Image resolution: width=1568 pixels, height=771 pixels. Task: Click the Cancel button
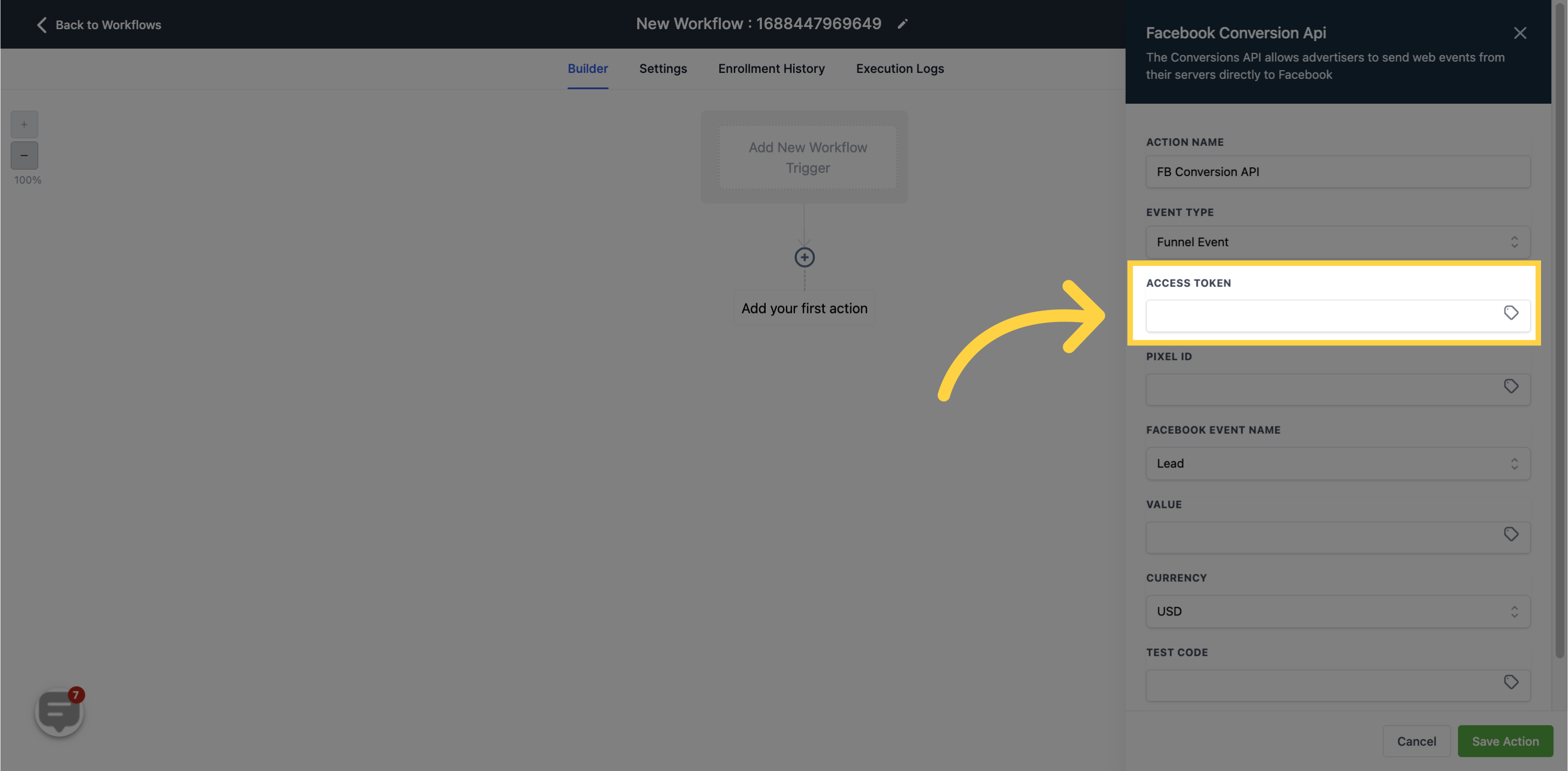[x=1417, y=741]
